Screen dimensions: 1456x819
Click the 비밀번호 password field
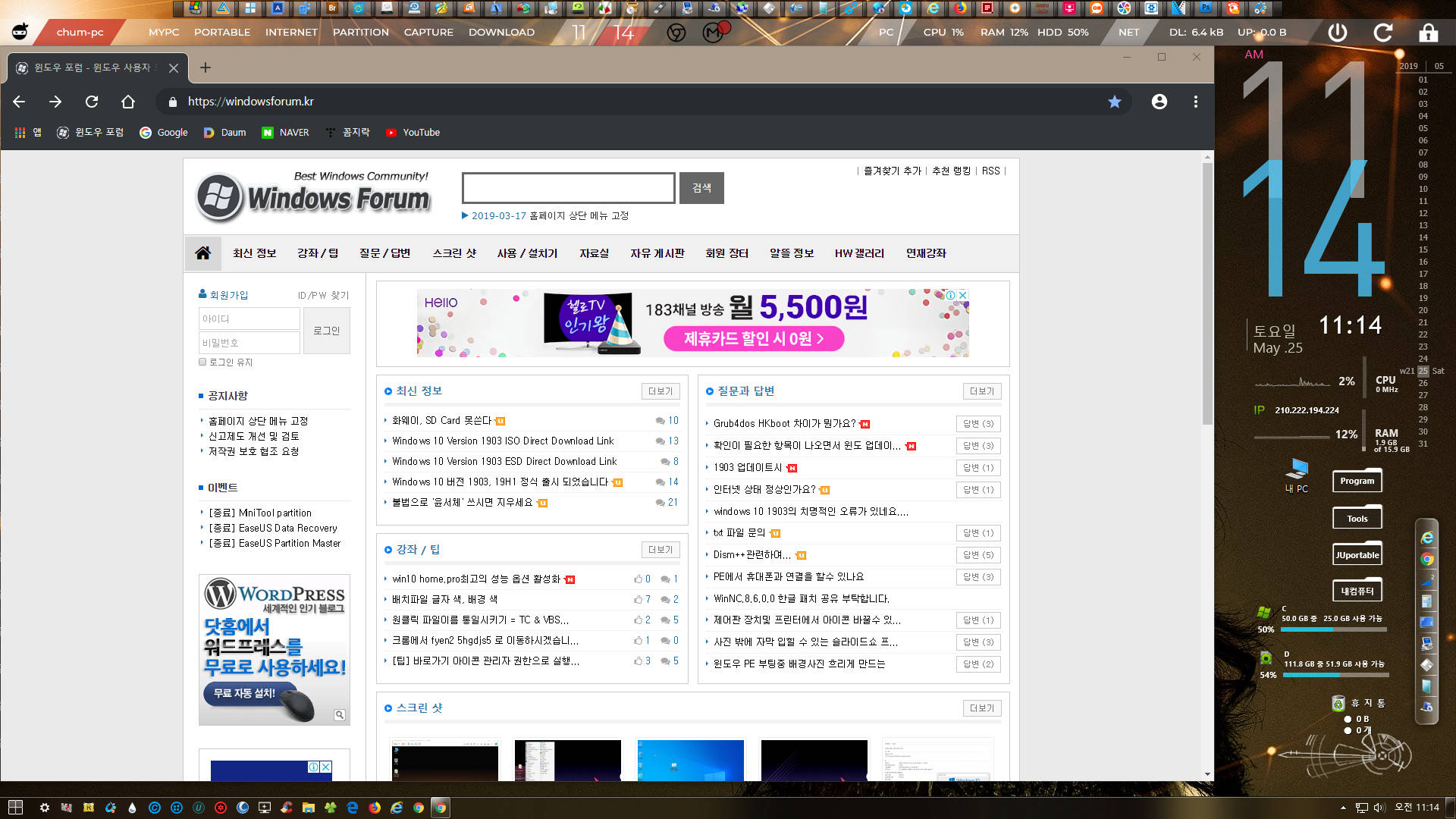coord(249,343)
